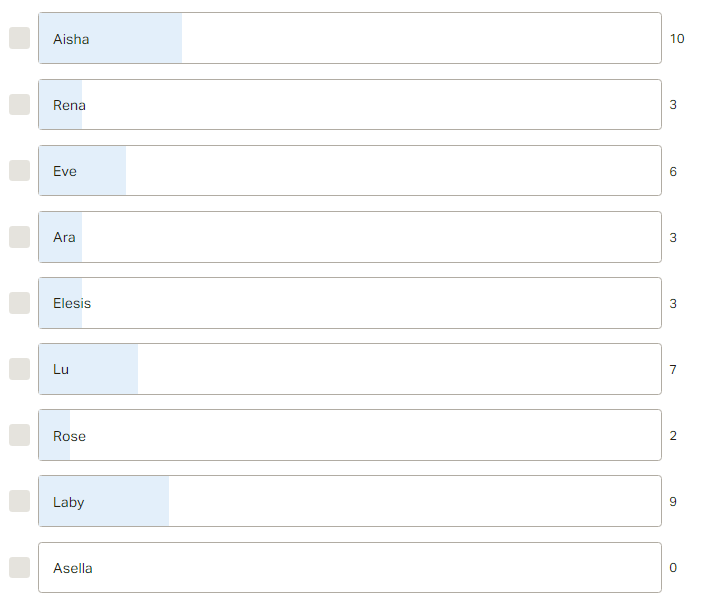The width and height of the screenshot is (704, 600).
Task: Tick the Asella checkbox
Action: [x=19, y=568]
